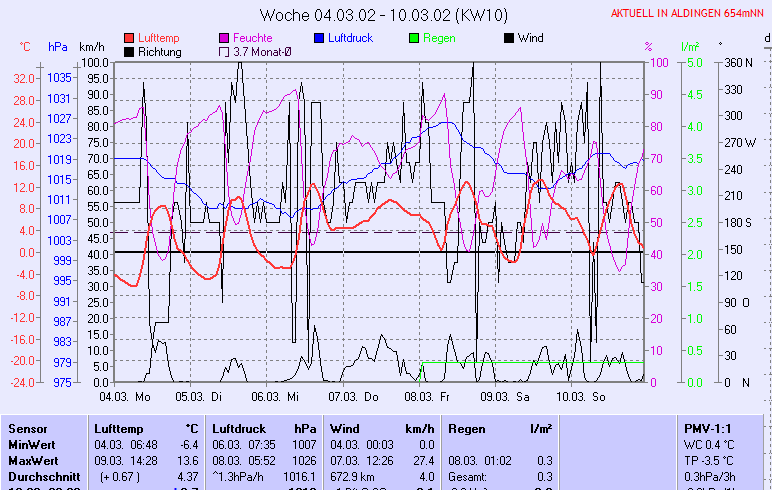Image resolution: width=772 pixels, height=490 pixels.
Task: Open the 'Regen' column header in table
Action: tap(467, 428)
